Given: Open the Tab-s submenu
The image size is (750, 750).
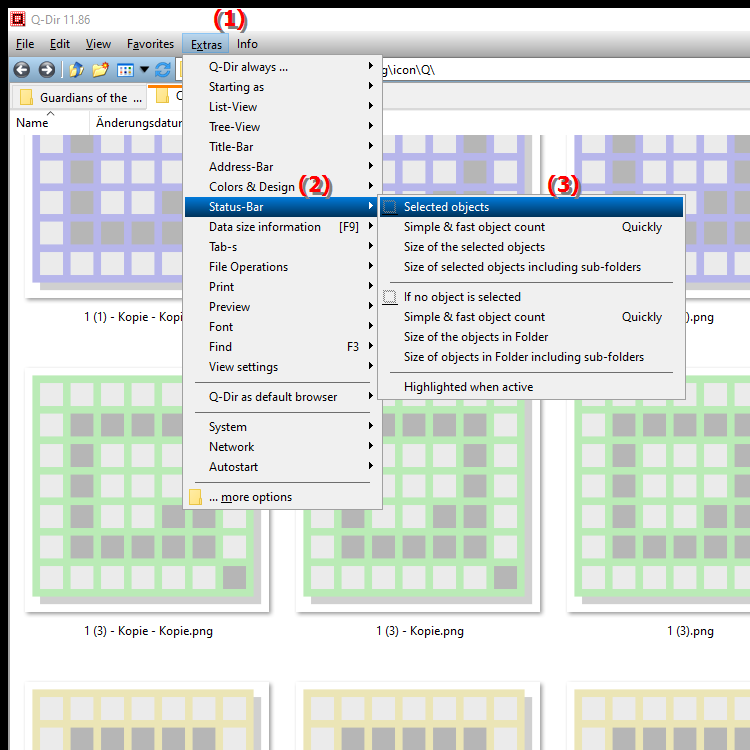Looking at the screenshot, I should tap(283, 247).
